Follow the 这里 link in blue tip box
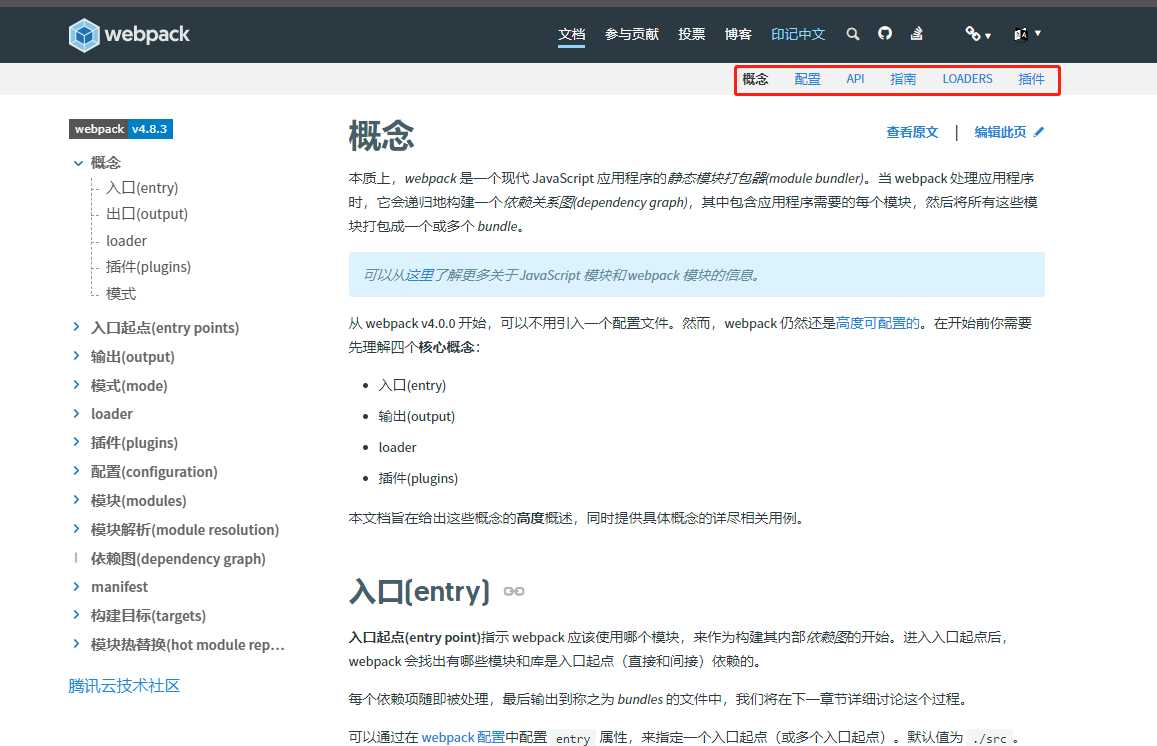 tap(418, 275)
